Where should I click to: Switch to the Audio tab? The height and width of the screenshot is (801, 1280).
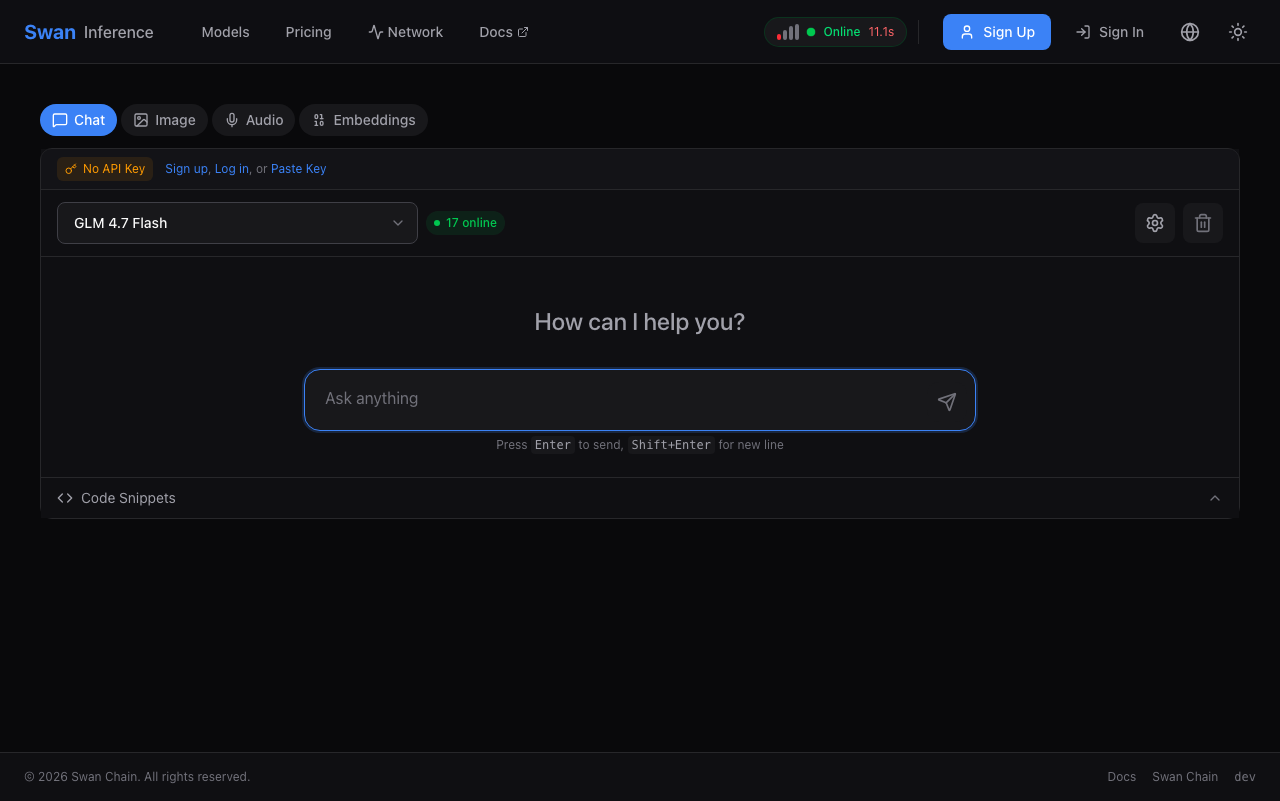[253, 120]
